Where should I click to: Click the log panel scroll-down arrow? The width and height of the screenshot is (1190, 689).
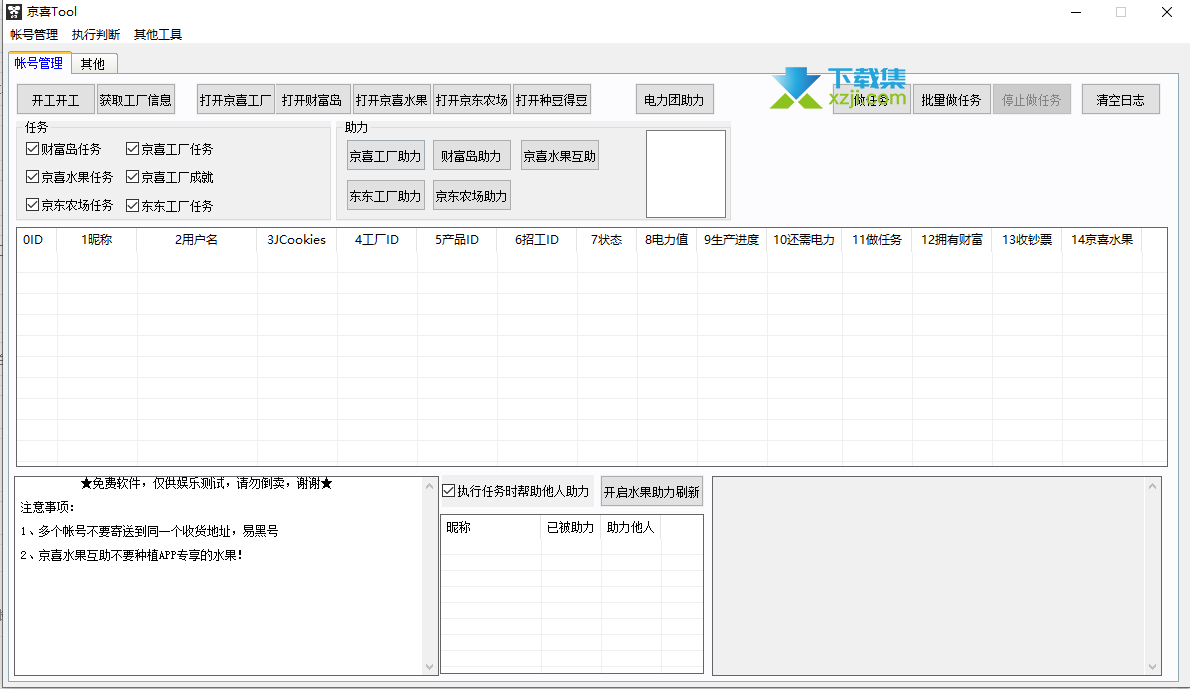click(x=1153, y=667)
